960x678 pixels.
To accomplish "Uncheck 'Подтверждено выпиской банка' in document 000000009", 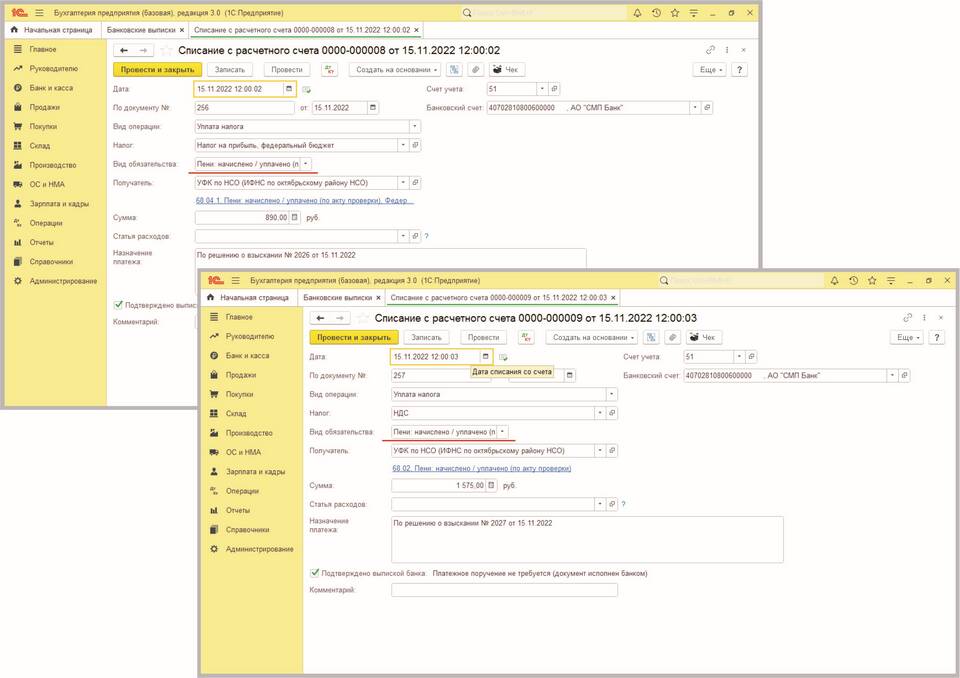I will coord(316,574).
